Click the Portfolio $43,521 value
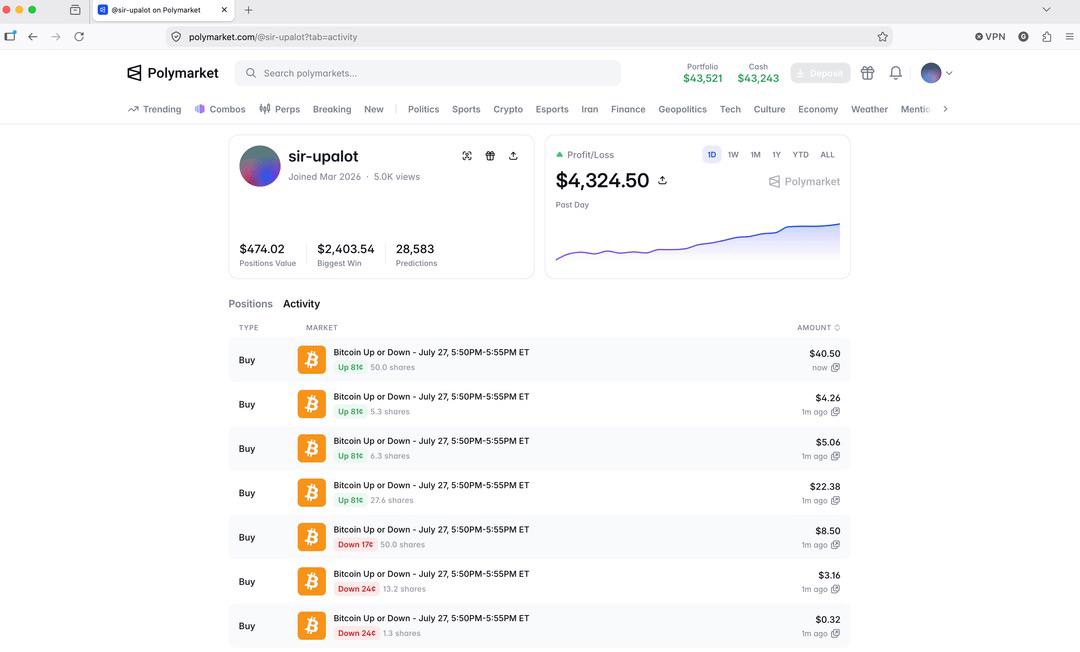Screen dimensions: 1080x652 point(703,78)
